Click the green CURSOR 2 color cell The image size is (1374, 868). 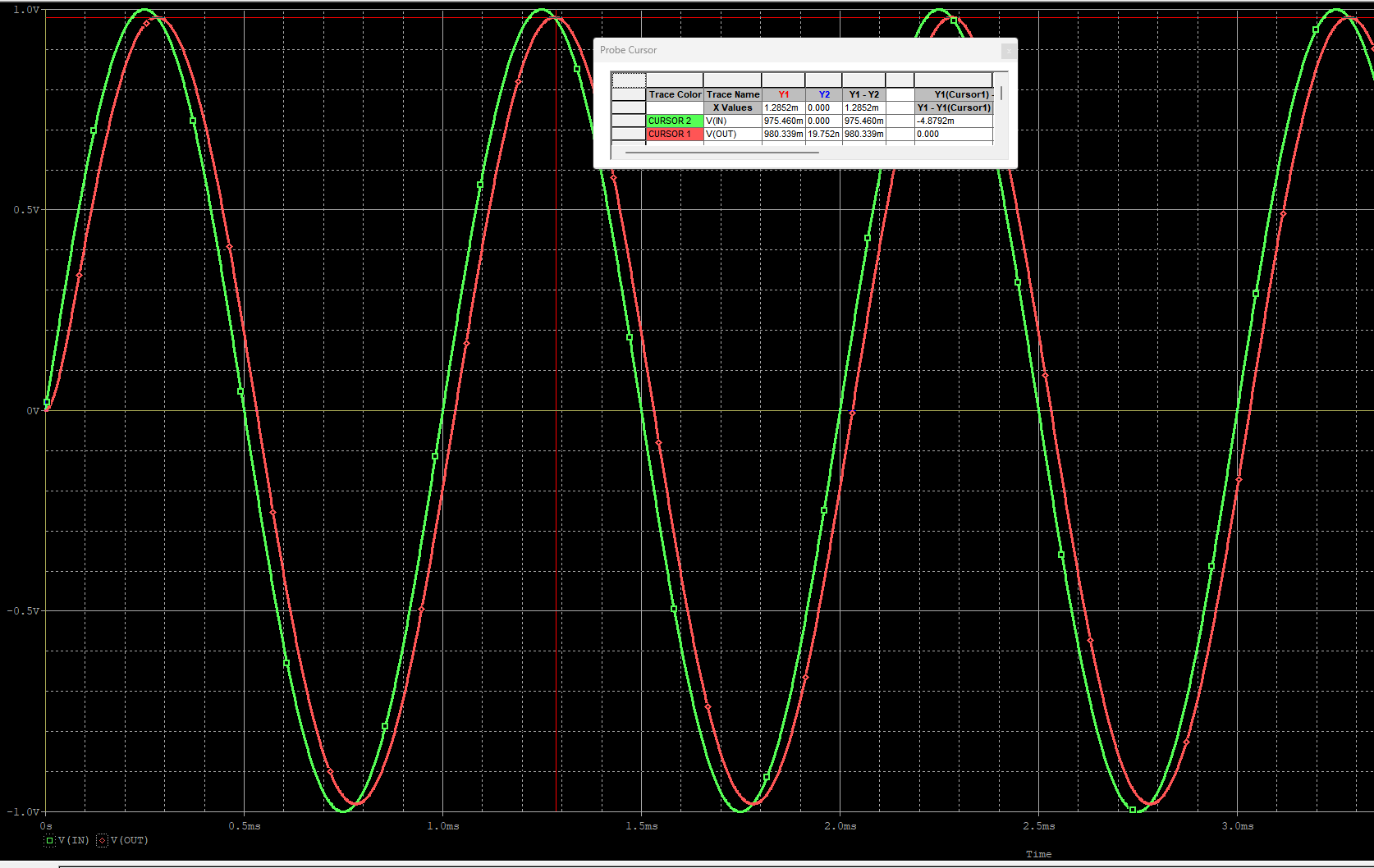point(675,121)
